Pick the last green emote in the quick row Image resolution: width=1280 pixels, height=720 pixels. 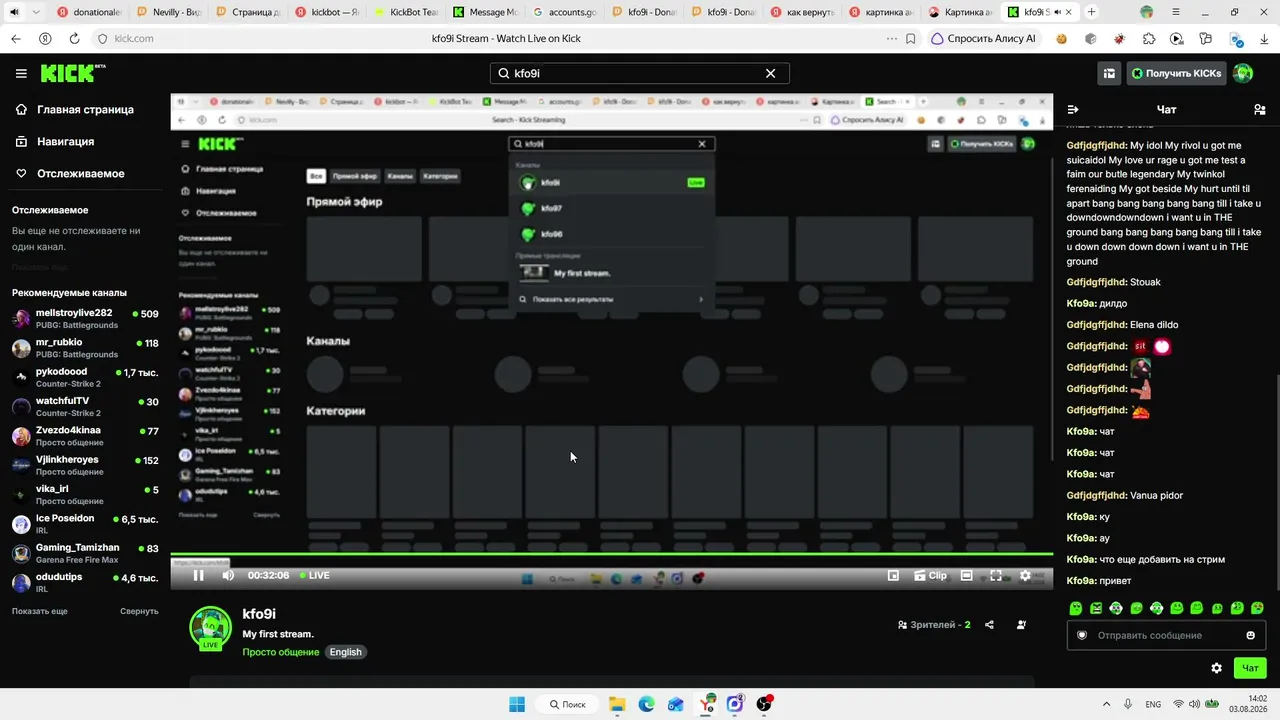click(1257, 608)
